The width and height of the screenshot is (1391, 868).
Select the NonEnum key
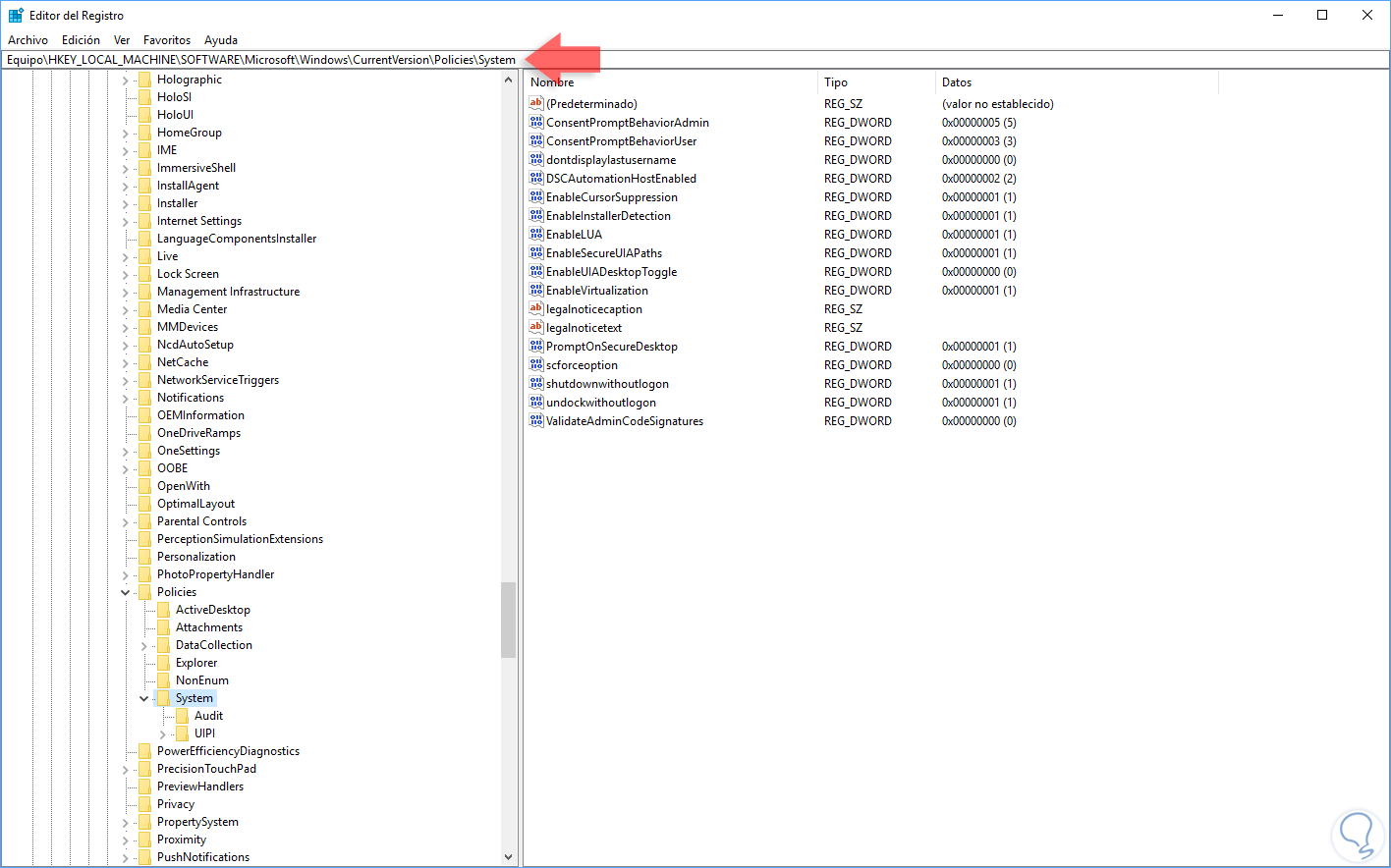pyautogui.click(x=202, y=680)
